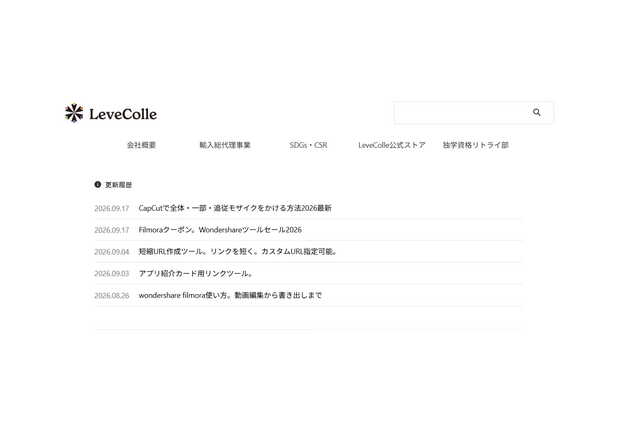This screenshot has width=640, height=426.
Task: Open the 独学資格リトライ部 menu item
Action: click(476, 145)
